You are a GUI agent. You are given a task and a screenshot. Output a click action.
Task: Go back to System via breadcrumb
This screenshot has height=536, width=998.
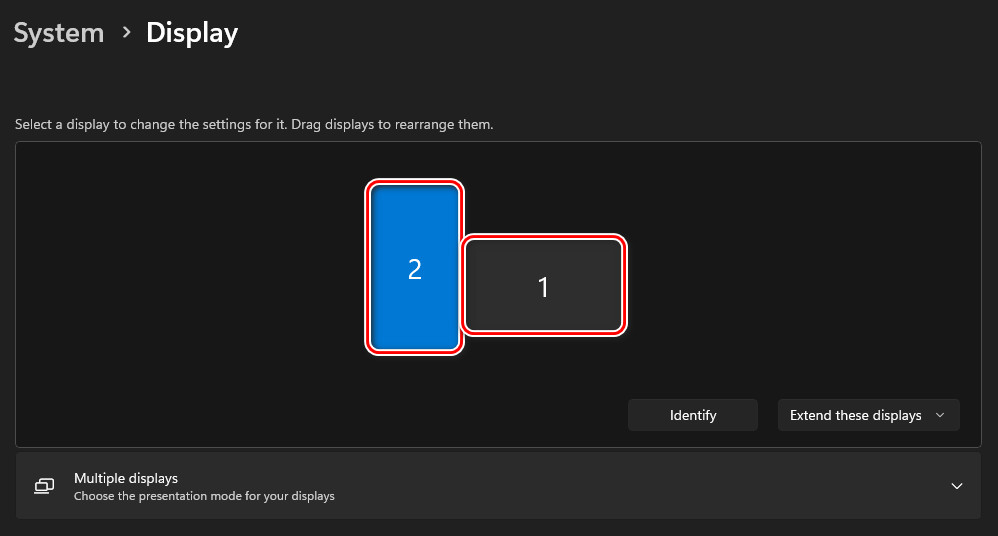click(x=59, y=33)
